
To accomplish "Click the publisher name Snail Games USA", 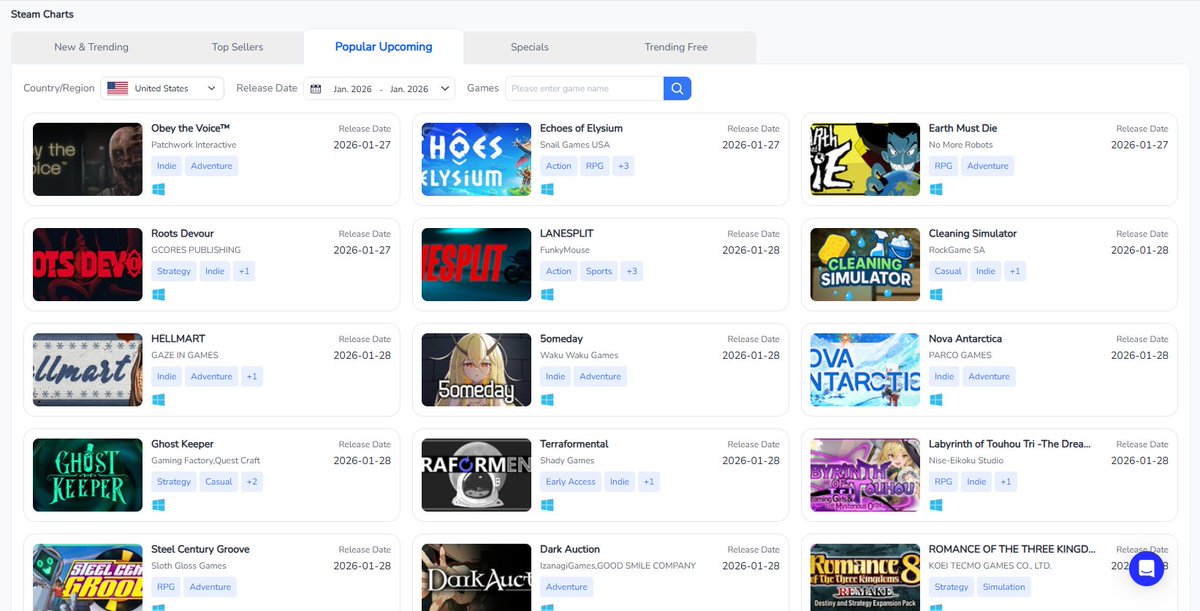I will (575, 145).
